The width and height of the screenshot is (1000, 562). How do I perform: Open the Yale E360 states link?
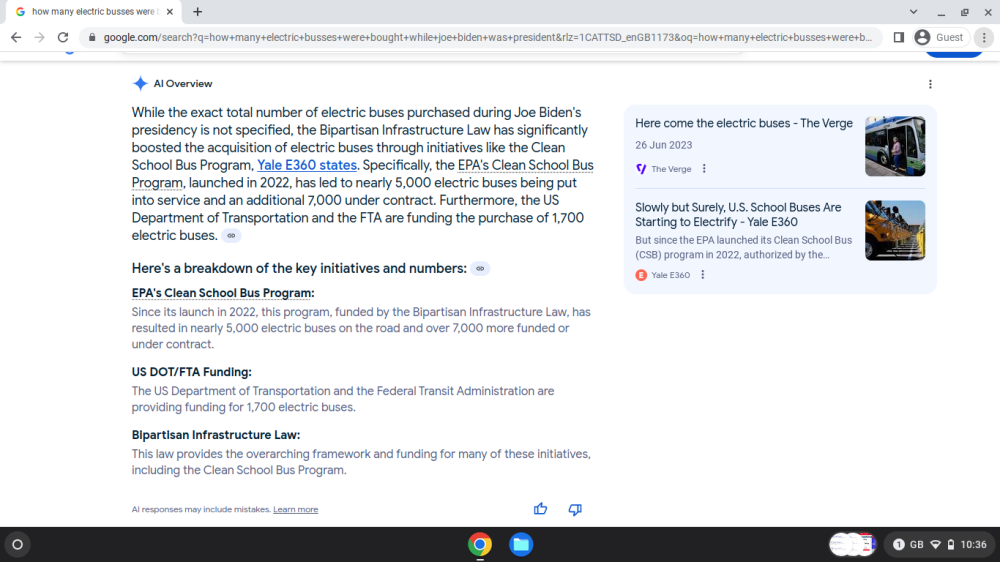point(307,165)
